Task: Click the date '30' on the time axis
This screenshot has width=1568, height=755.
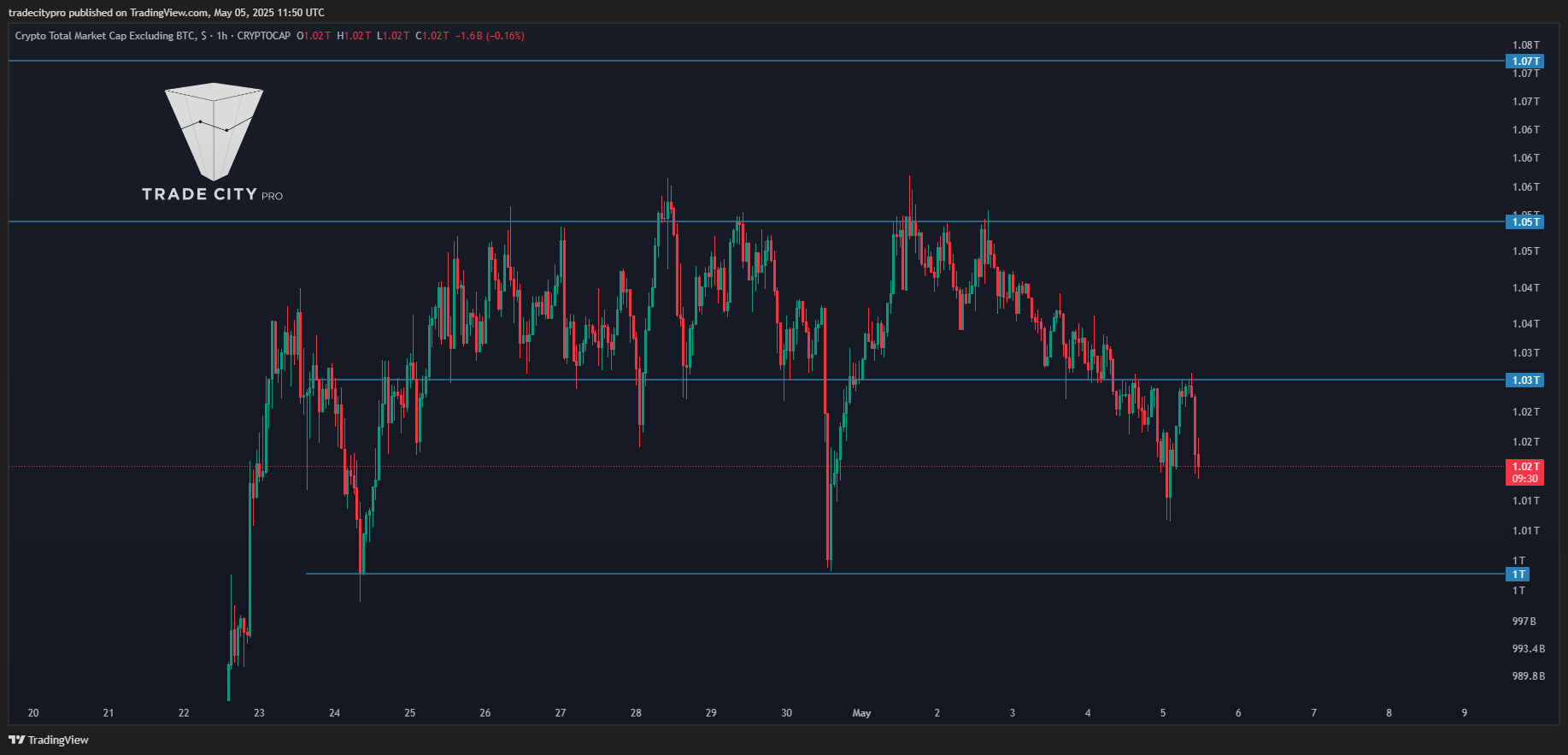Action: 786,713
